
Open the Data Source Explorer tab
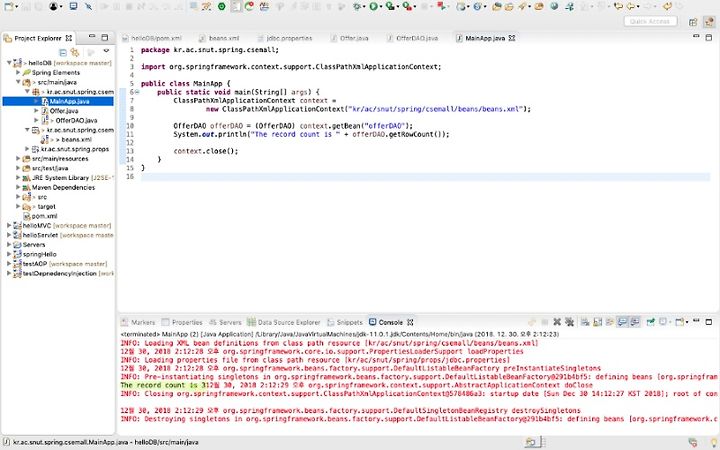point(284,322)
